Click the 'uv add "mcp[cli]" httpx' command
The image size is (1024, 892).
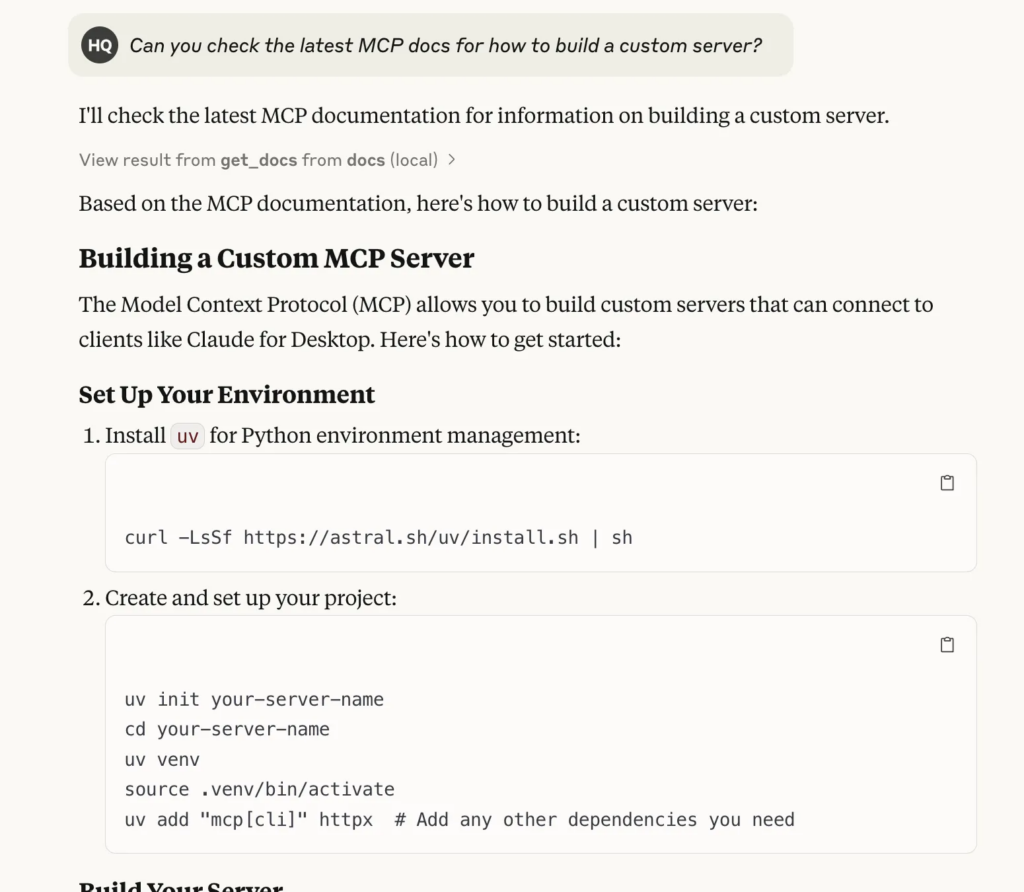(x=249, y=820)
